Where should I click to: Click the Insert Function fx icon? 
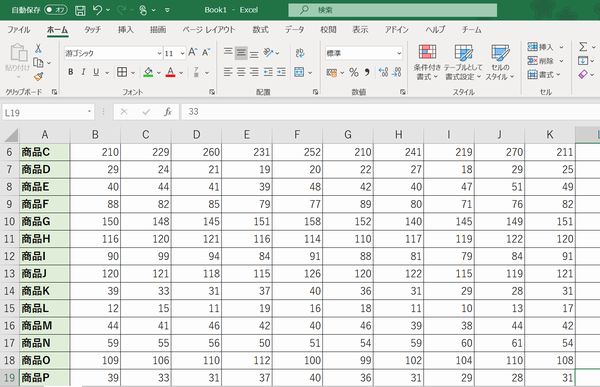[x=168, y=112]
